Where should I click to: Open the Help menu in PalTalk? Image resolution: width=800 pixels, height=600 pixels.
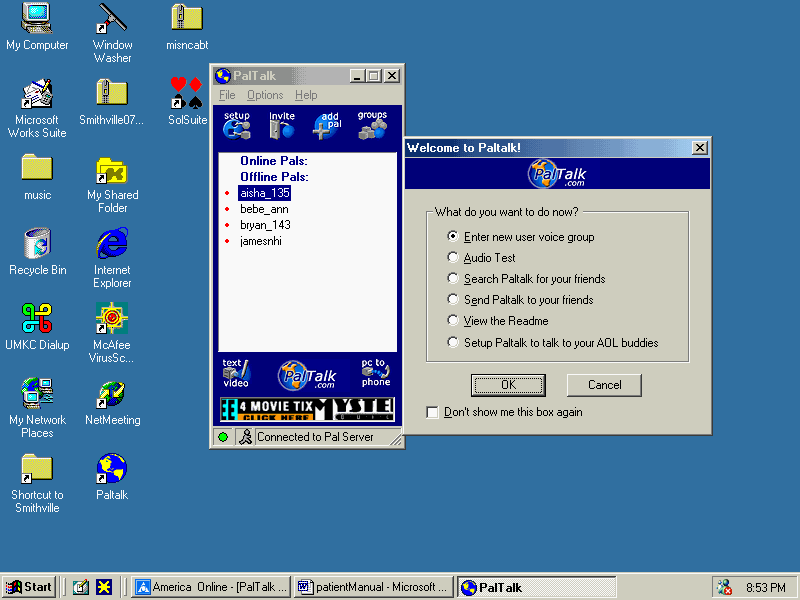click(306, 95)
